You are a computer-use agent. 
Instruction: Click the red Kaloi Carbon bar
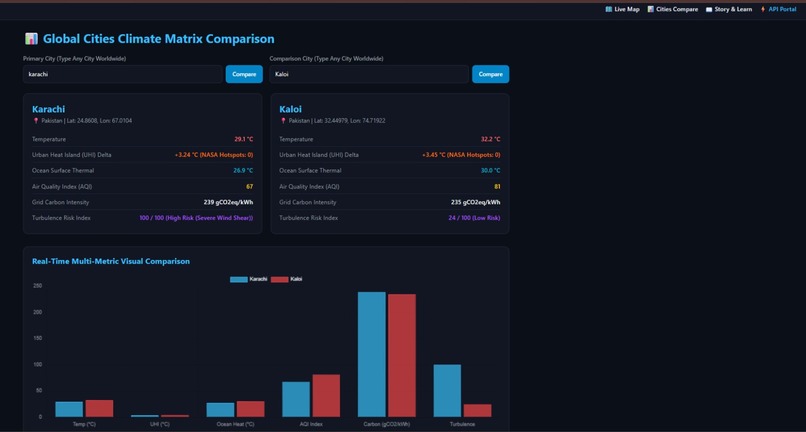coord(402,355)
